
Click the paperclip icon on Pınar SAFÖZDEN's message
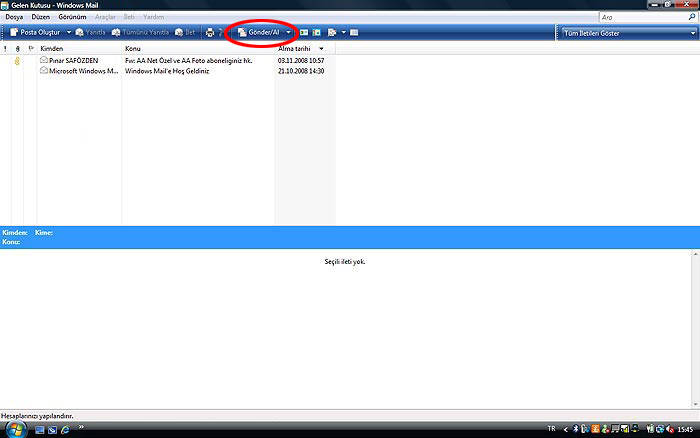[17, 61]
